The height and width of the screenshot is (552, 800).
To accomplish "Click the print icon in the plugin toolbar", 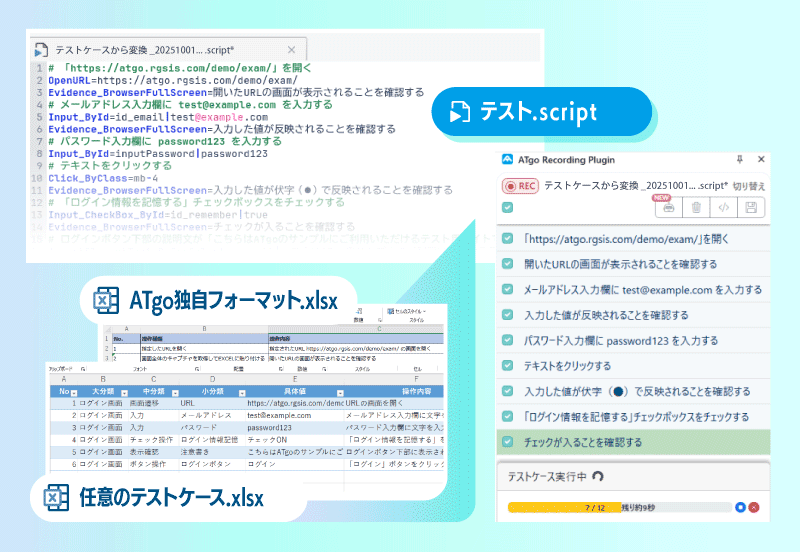I will [x=669, y=208].
